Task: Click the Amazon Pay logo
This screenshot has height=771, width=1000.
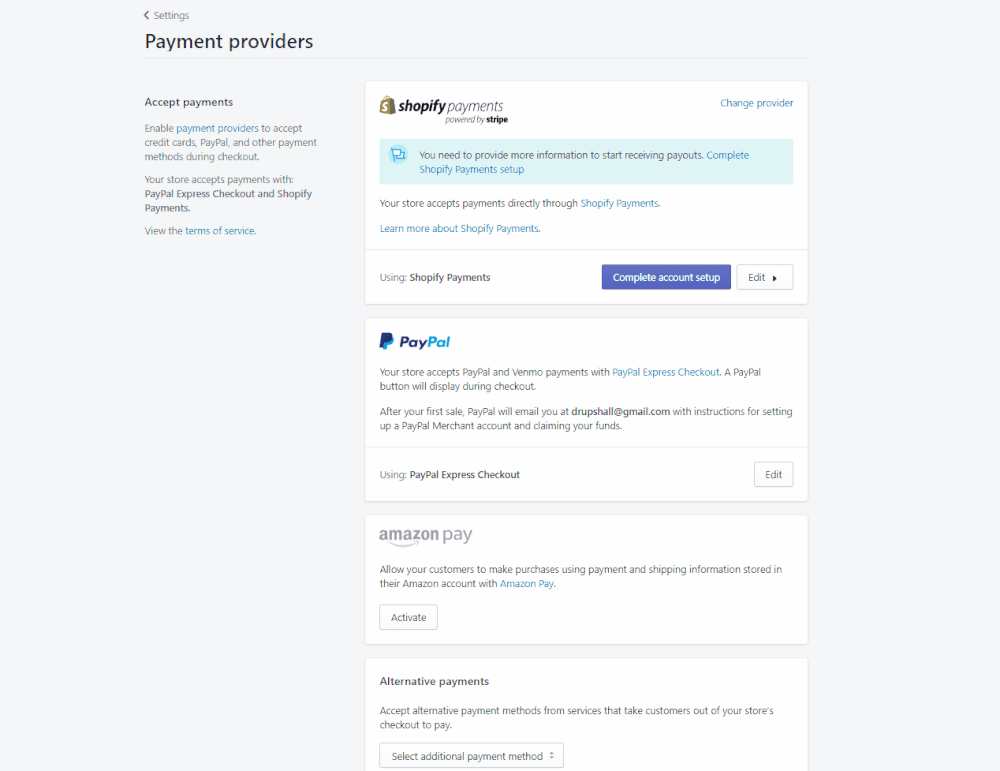Action: [425, 537]
